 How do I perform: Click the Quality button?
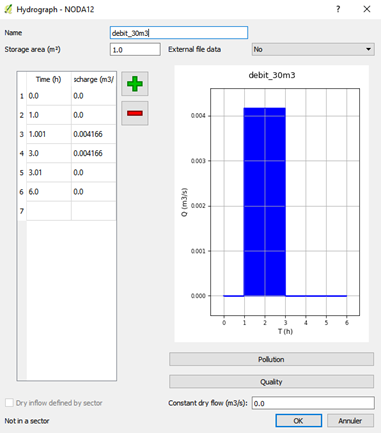point(271,382)
